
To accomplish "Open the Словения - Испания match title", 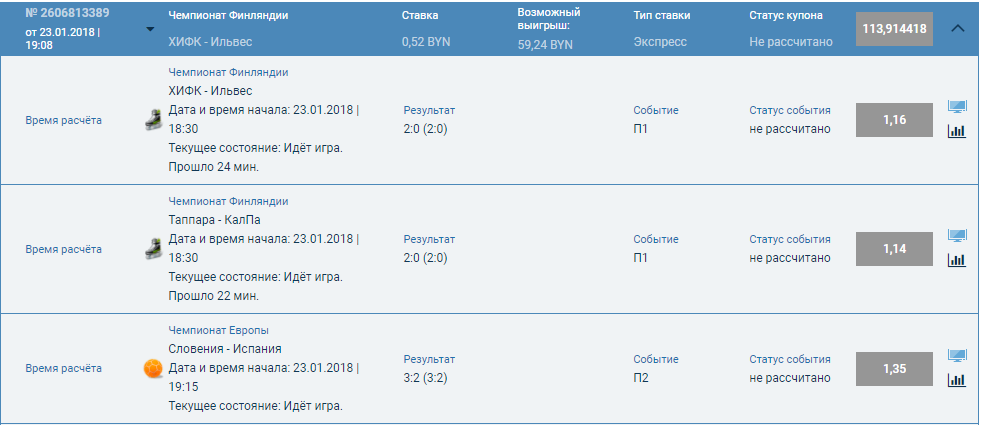I will click(225, 349).
